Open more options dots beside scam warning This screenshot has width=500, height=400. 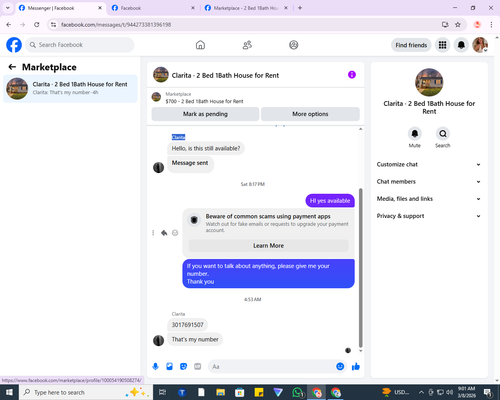pyautogui.click(x=153, y=233)
